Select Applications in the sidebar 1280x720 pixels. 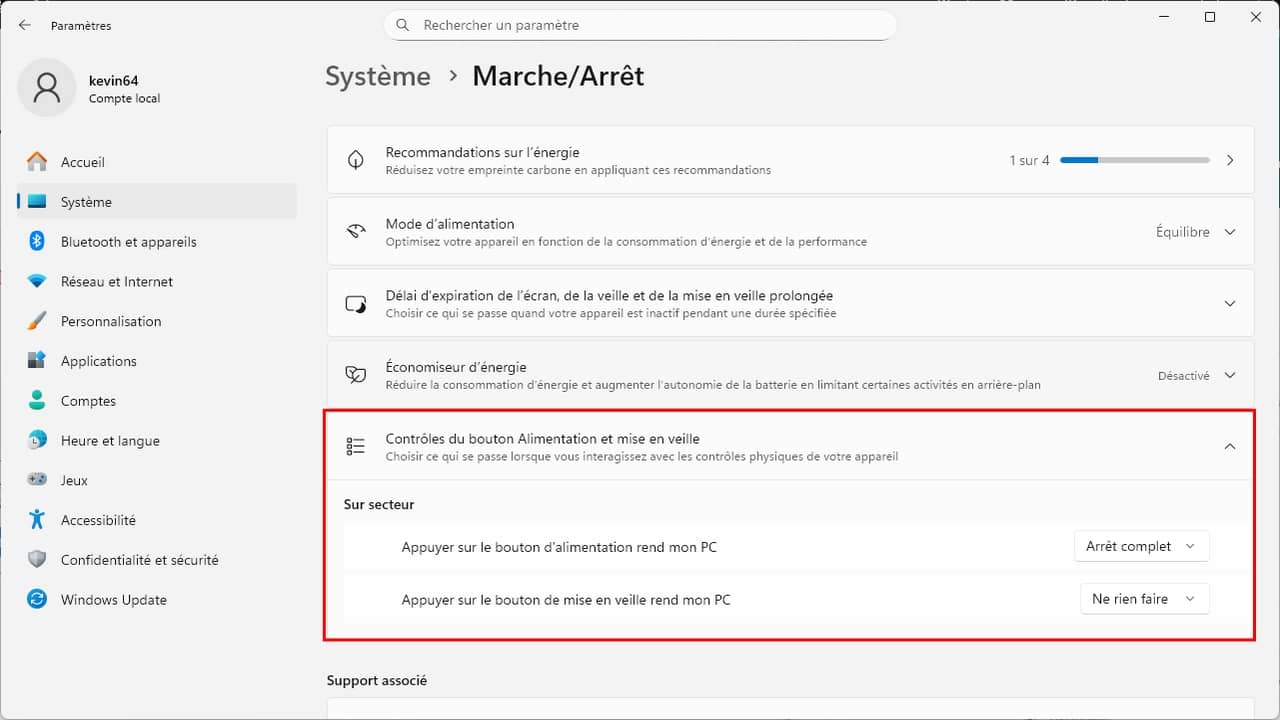tap(98, 361)
